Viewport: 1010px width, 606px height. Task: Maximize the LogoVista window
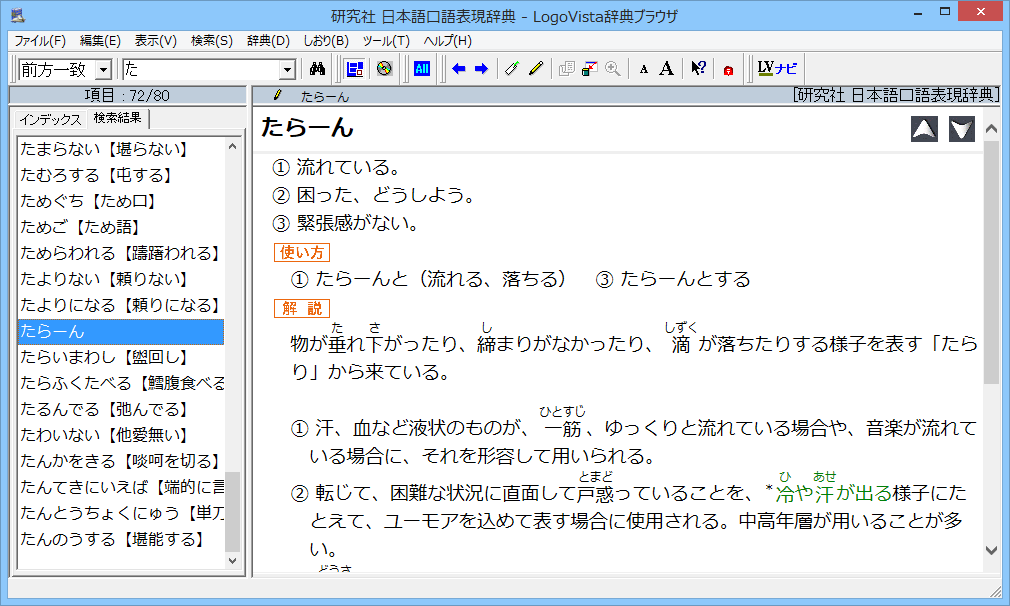point(945,12)
